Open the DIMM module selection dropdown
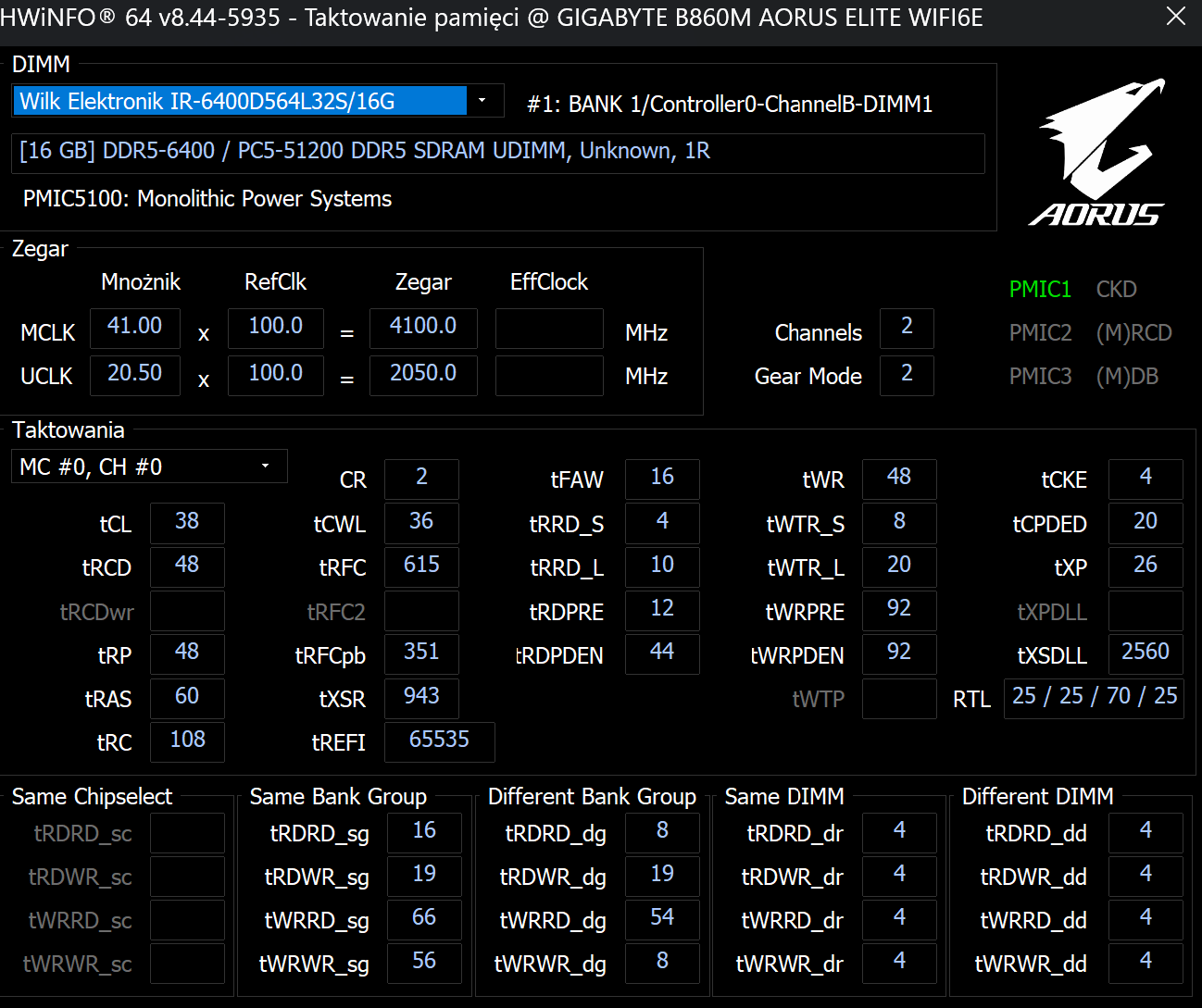The image size is (1202, 1008). (x=257, y=101)
